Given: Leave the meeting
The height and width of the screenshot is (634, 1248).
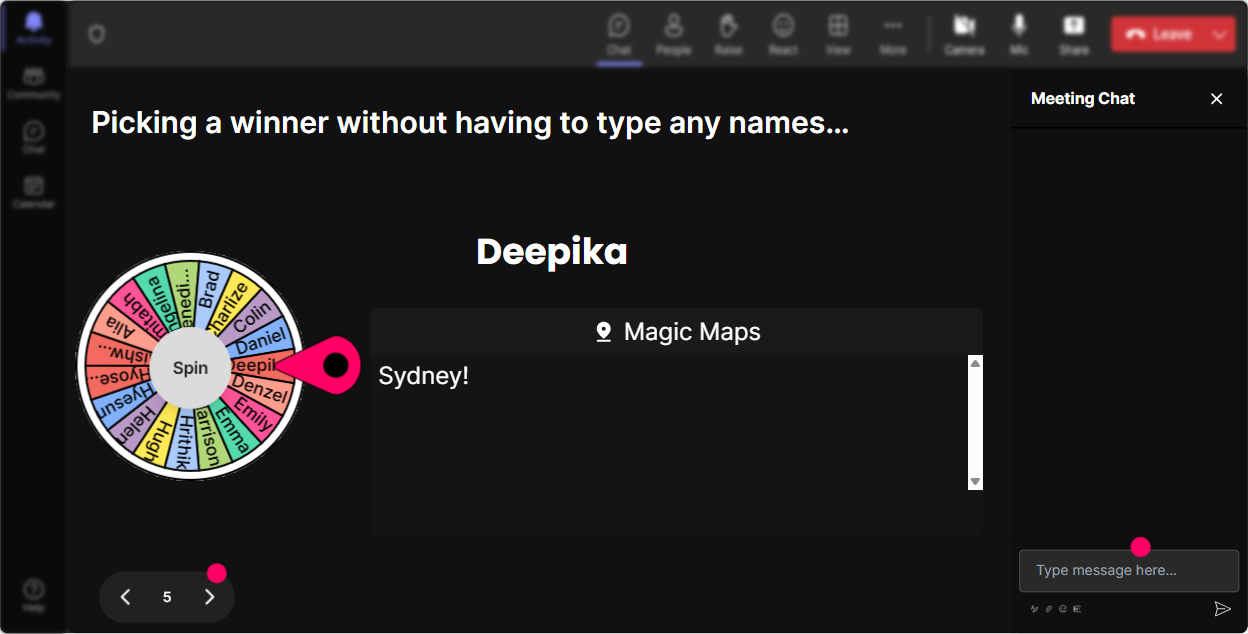Looking at the screenshot, I should (x=1158, y=34).
